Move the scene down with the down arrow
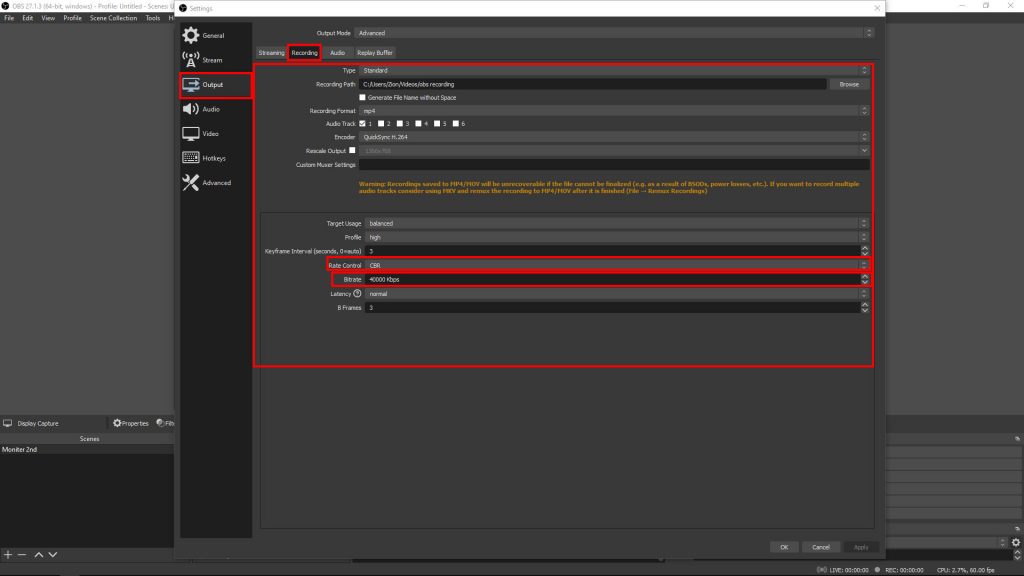Image resolution: width=1024 pixels, height=576 pixels. (53, 554)
